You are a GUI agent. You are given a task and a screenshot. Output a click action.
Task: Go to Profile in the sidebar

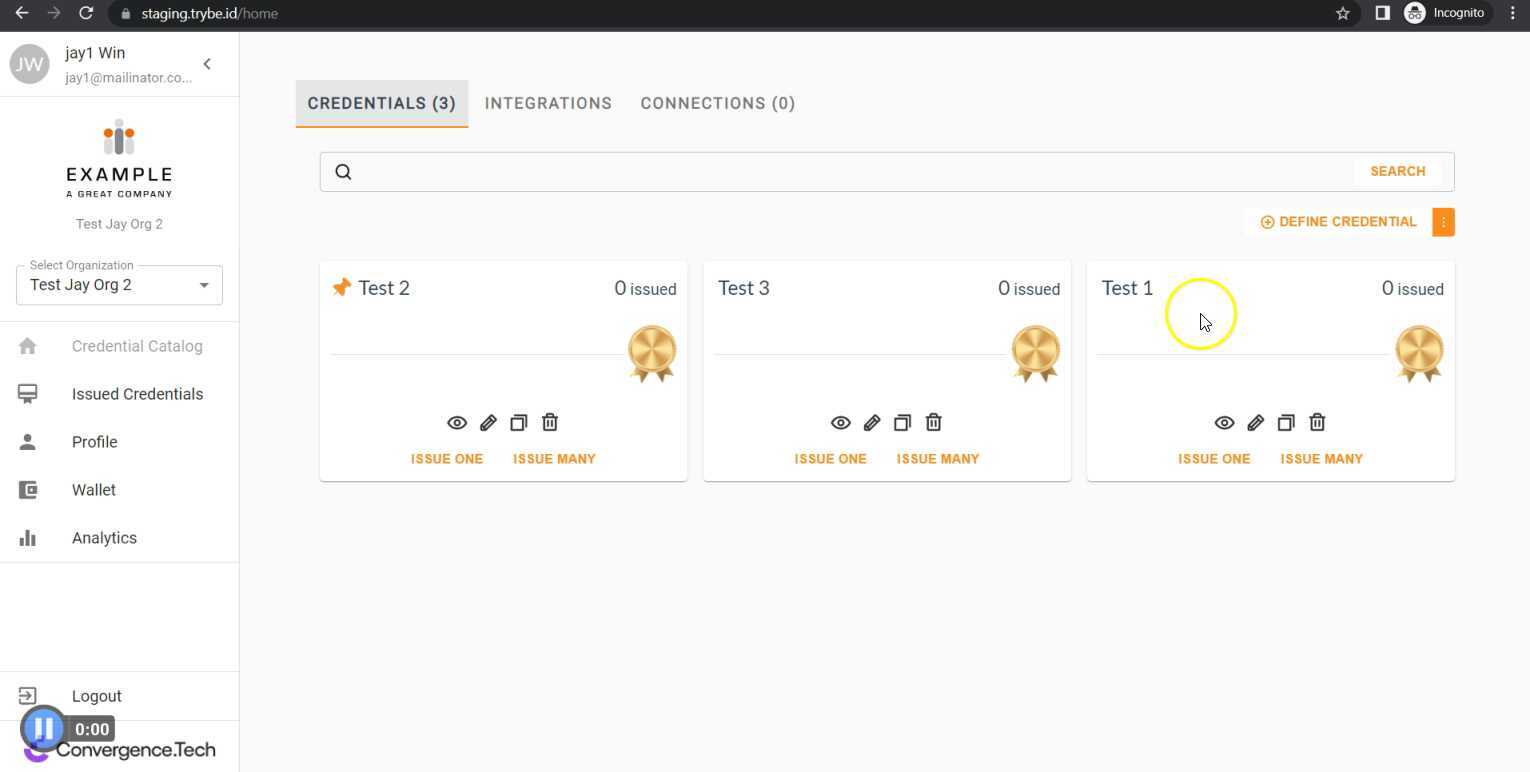[119, 442]
